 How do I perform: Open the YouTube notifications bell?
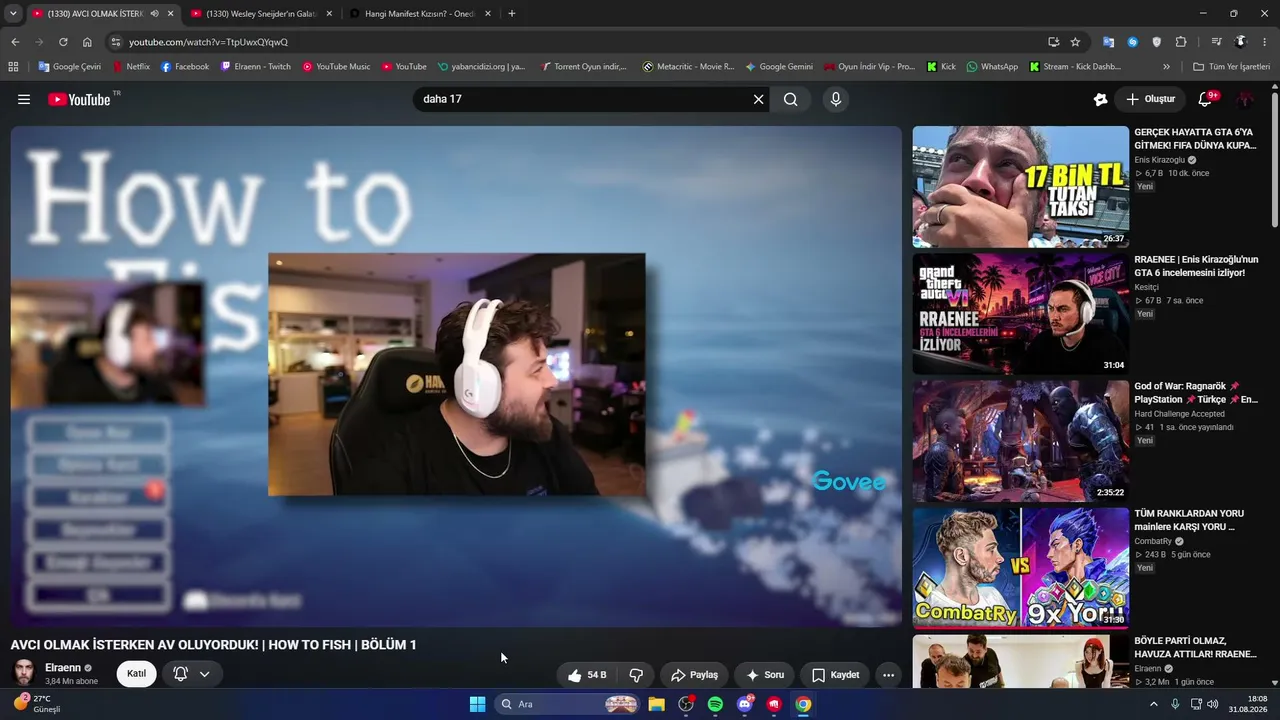(x=1207, y=99)
